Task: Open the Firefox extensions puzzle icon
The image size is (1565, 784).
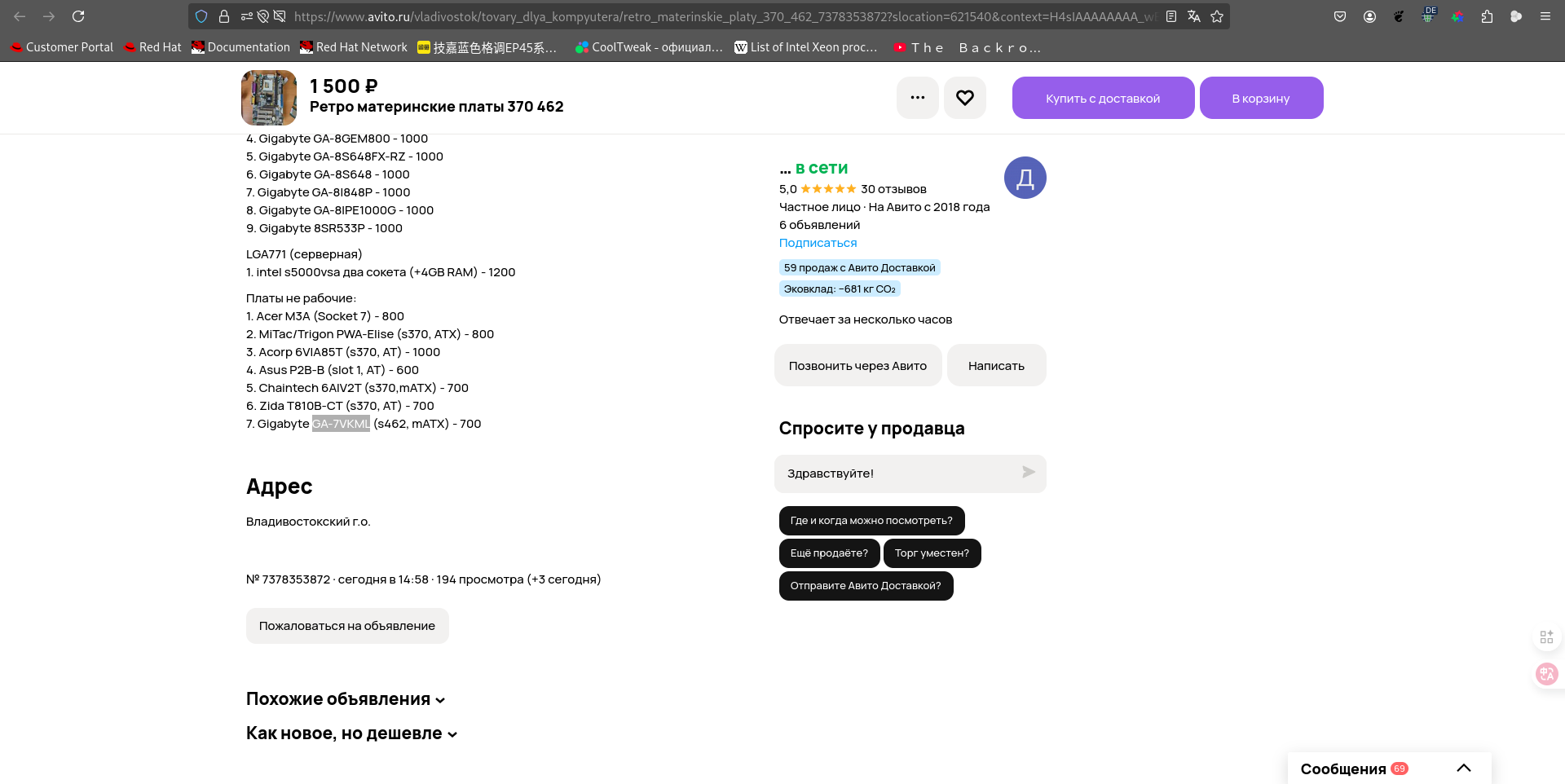Action: coord(1487,16)
